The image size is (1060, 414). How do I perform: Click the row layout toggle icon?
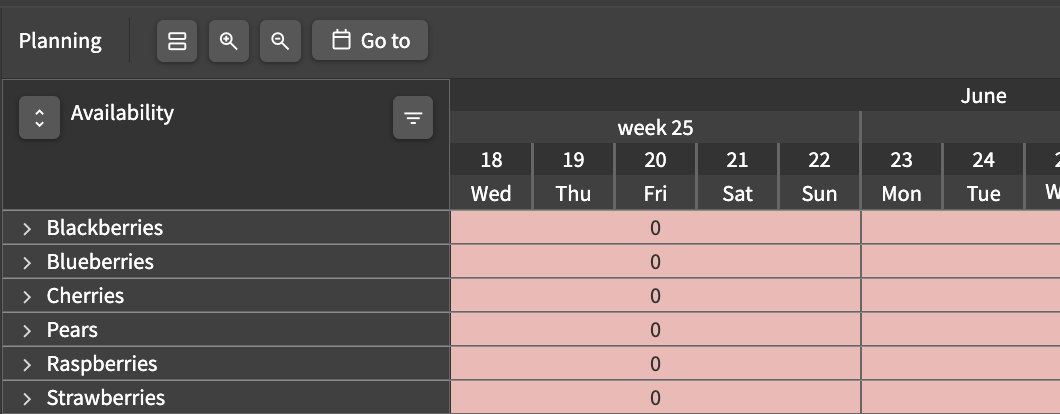tap(177, 41)
